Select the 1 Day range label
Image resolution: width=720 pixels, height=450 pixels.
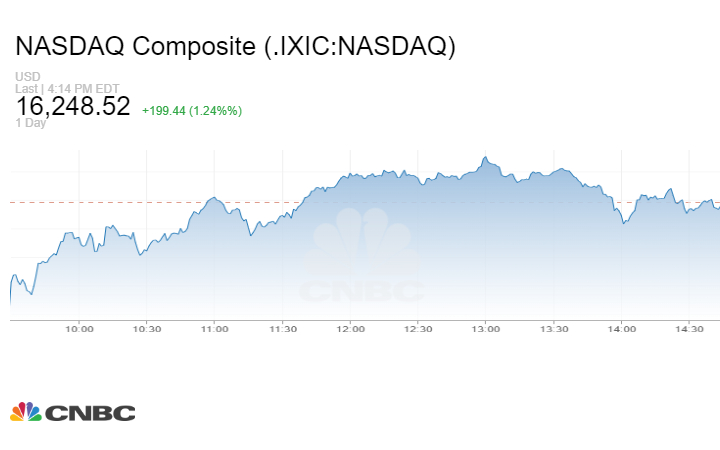tap(32, 123)
